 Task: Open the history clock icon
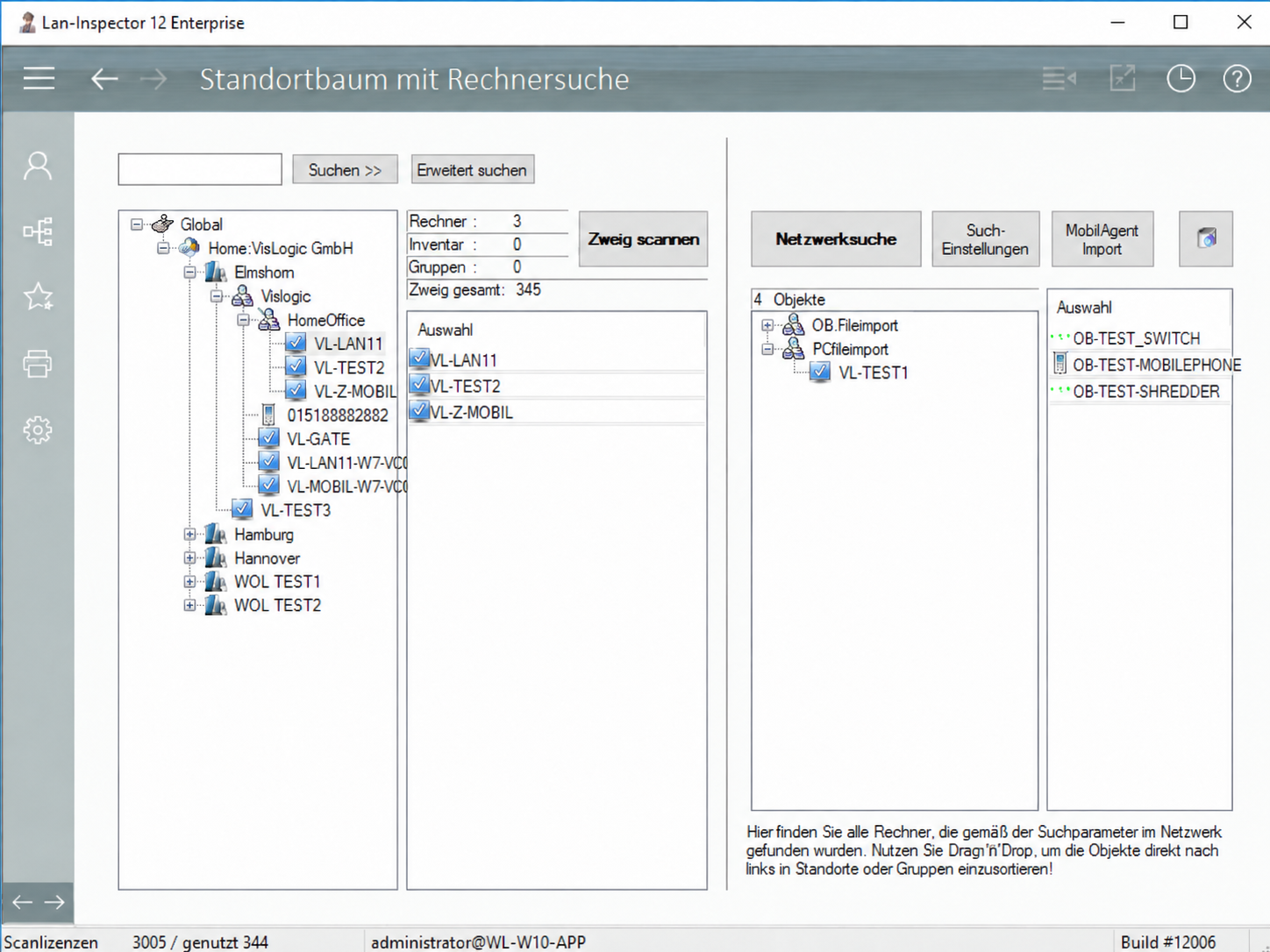pyautogui.click(x=1181, y=79)
